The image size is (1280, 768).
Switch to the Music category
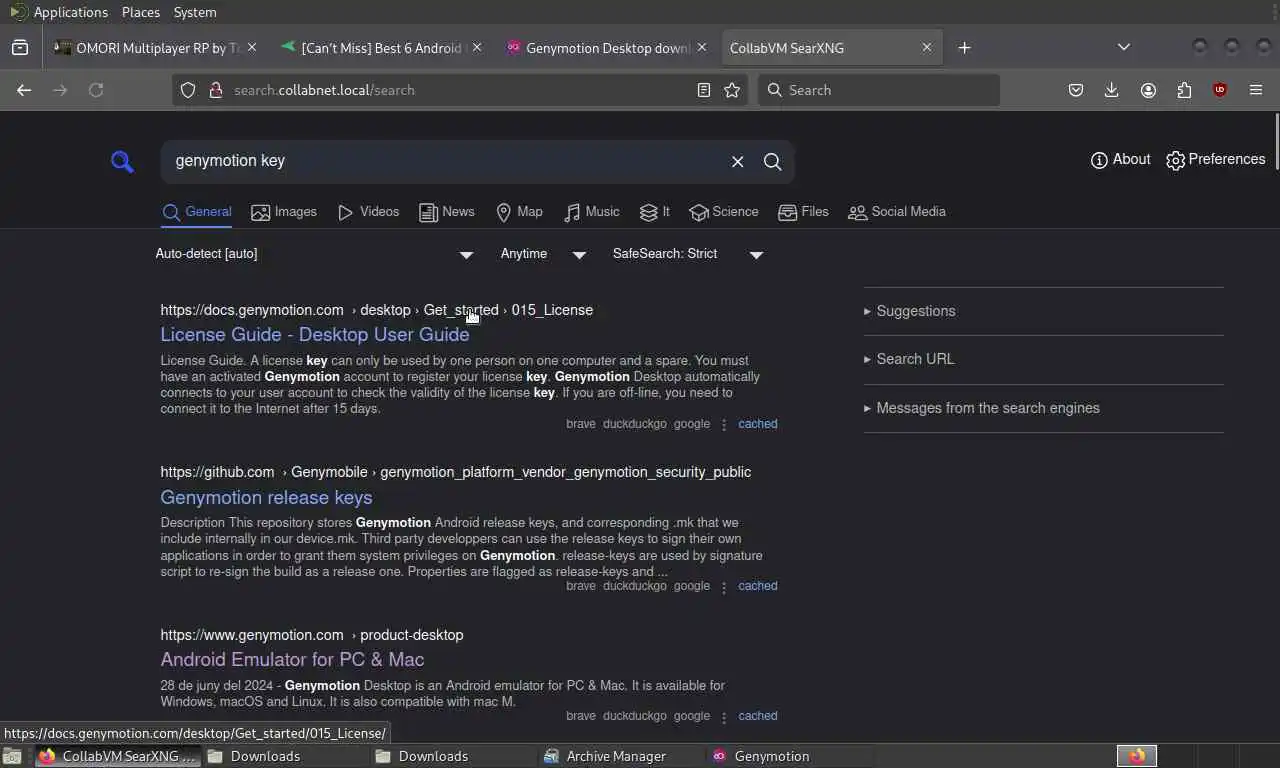point(591,212)
